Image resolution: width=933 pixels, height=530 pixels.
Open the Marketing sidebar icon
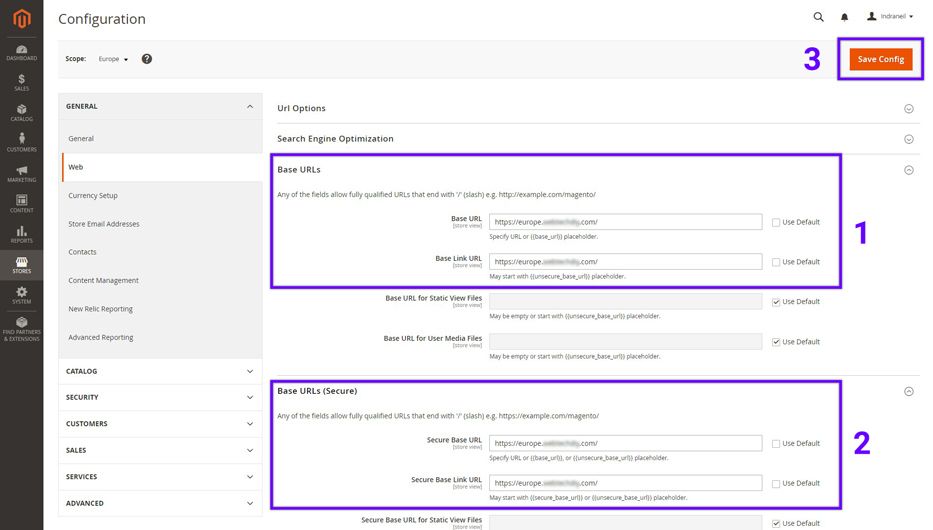coord(21,174)
